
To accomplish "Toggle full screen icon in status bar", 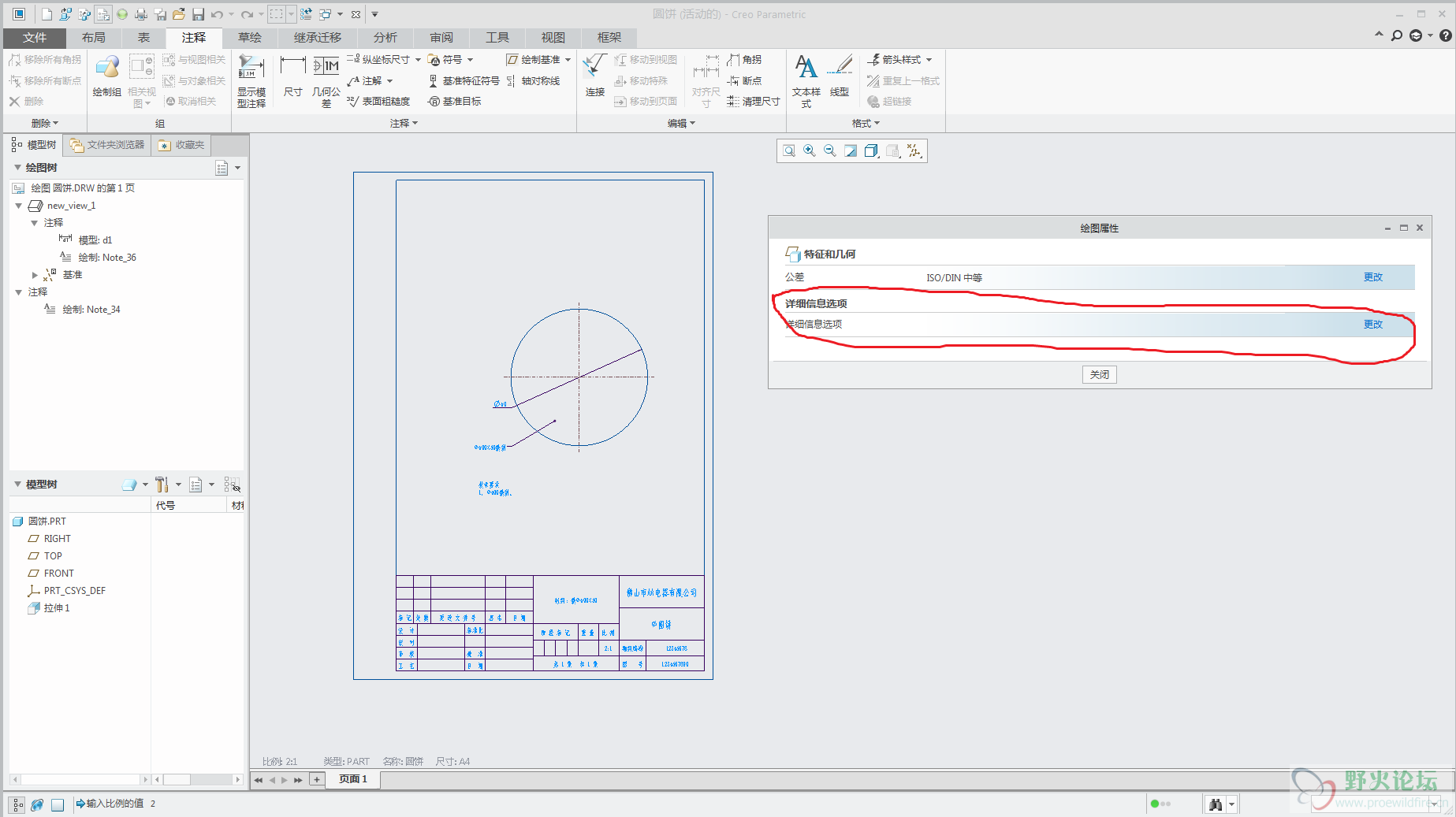I will [x=58, y=804].
